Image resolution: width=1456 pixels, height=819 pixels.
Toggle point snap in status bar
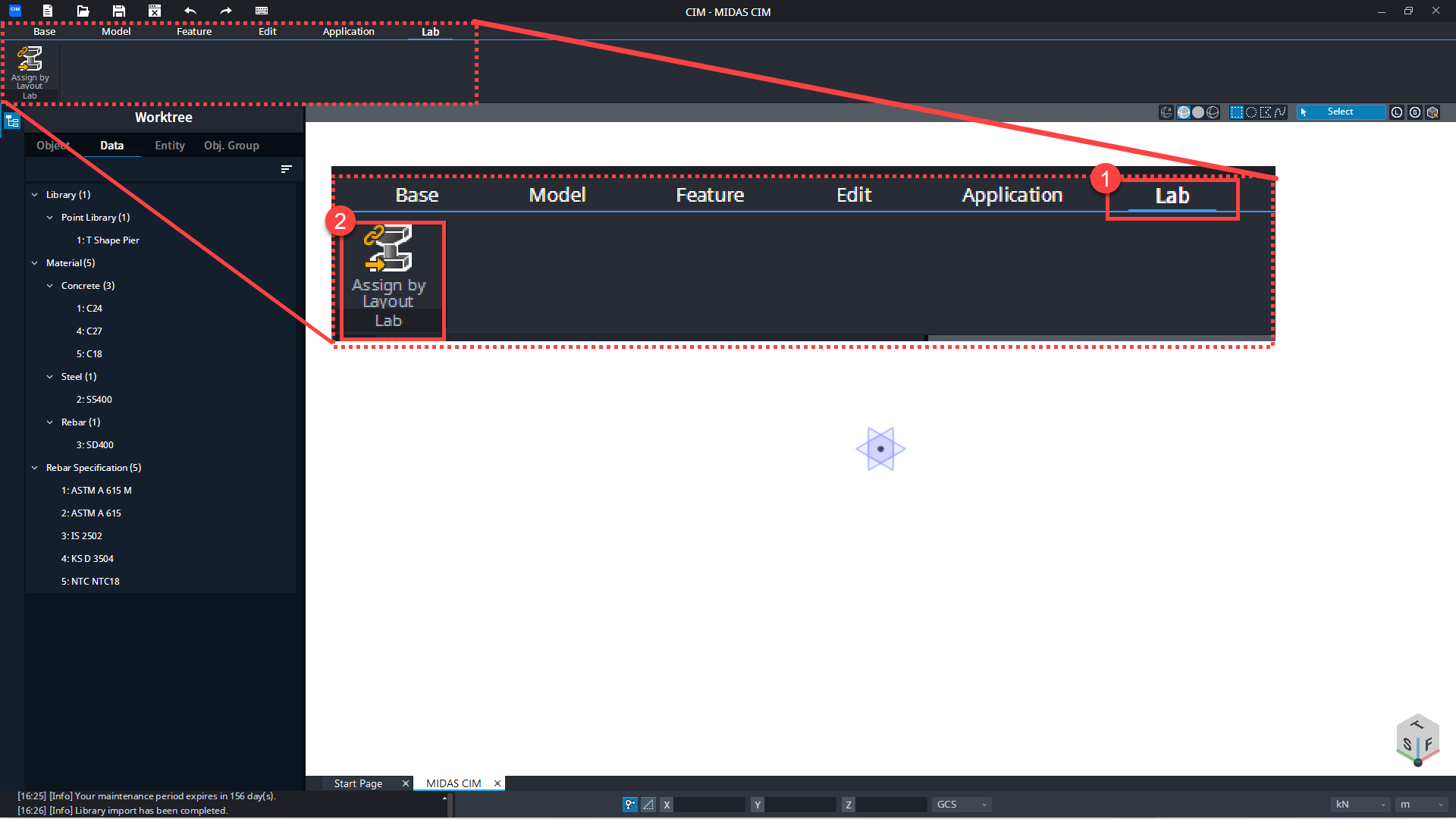point(630,805)
